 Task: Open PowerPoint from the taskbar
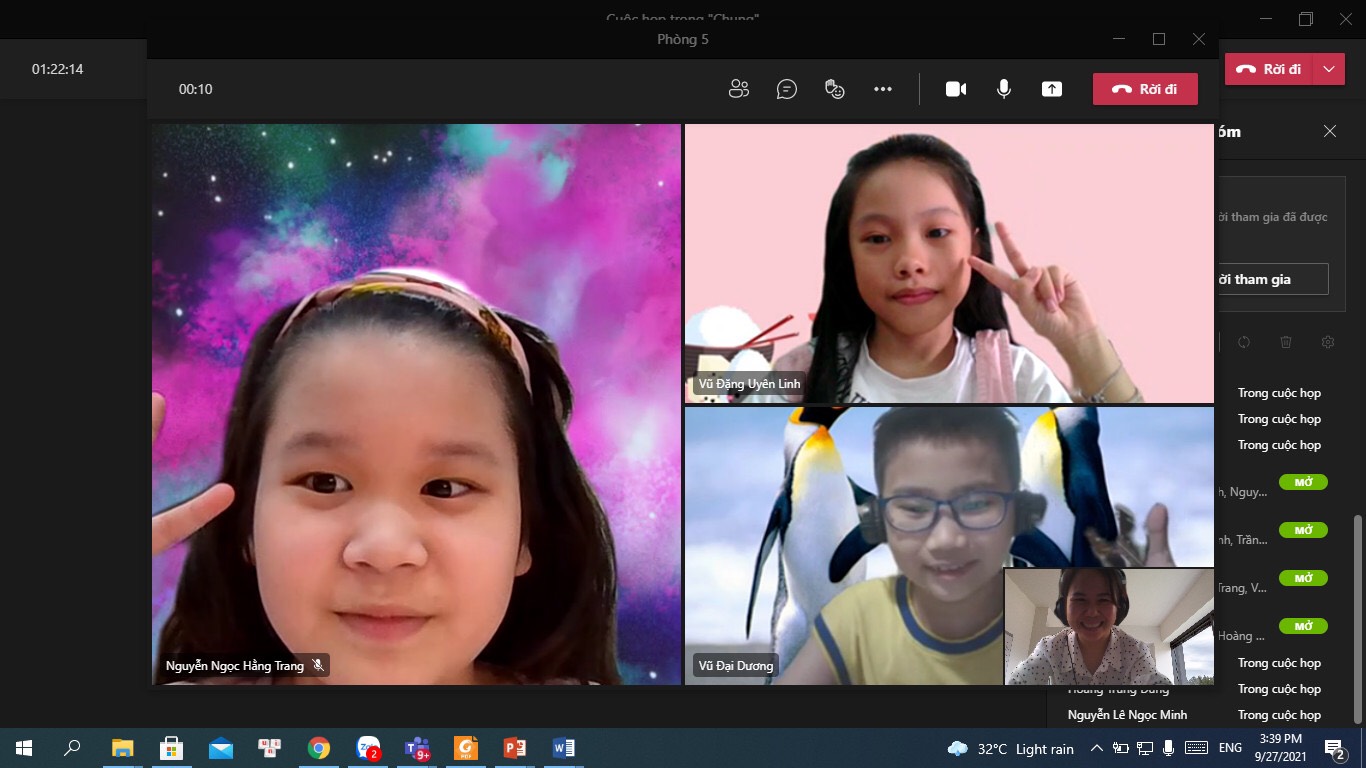[x=514, y=748]
